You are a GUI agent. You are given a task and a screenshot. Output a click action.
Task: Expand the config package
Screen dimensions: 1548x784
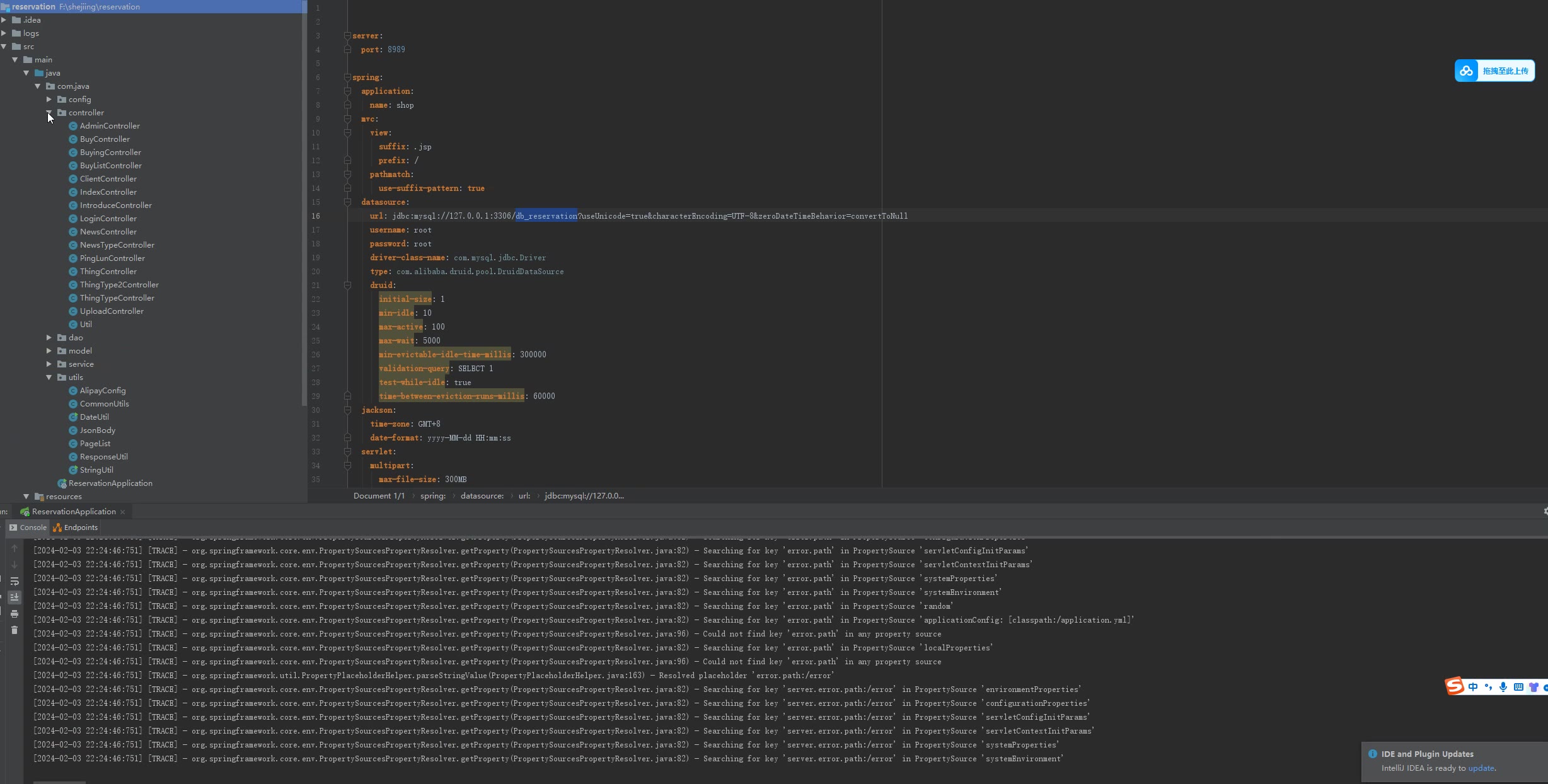click(x=49, y=99)
